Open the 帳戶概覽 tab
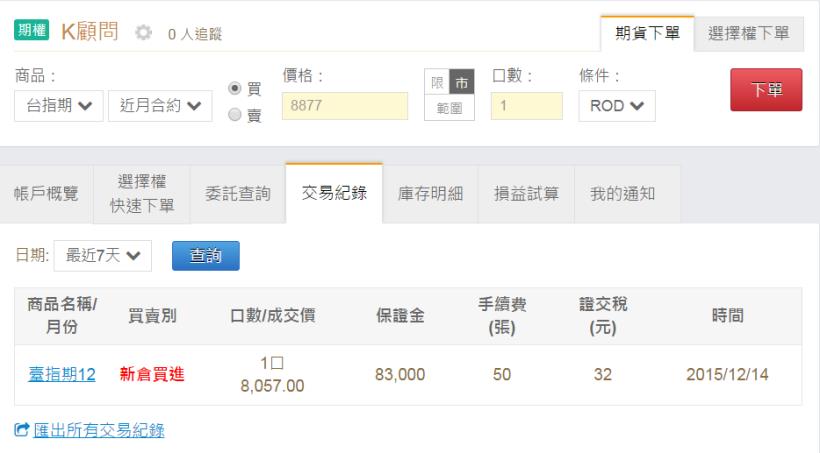Viewport: 820px width, 453px height. click(x=46, y=194)
